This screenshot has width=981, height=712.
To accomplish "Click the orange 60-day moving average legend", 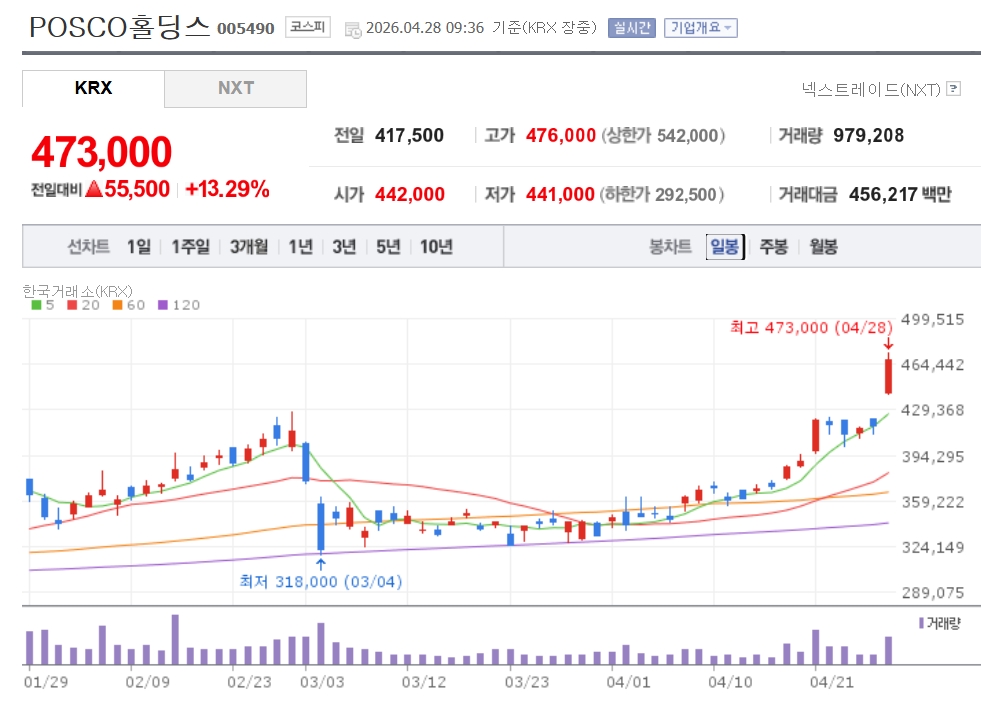I will pos(128,305).
